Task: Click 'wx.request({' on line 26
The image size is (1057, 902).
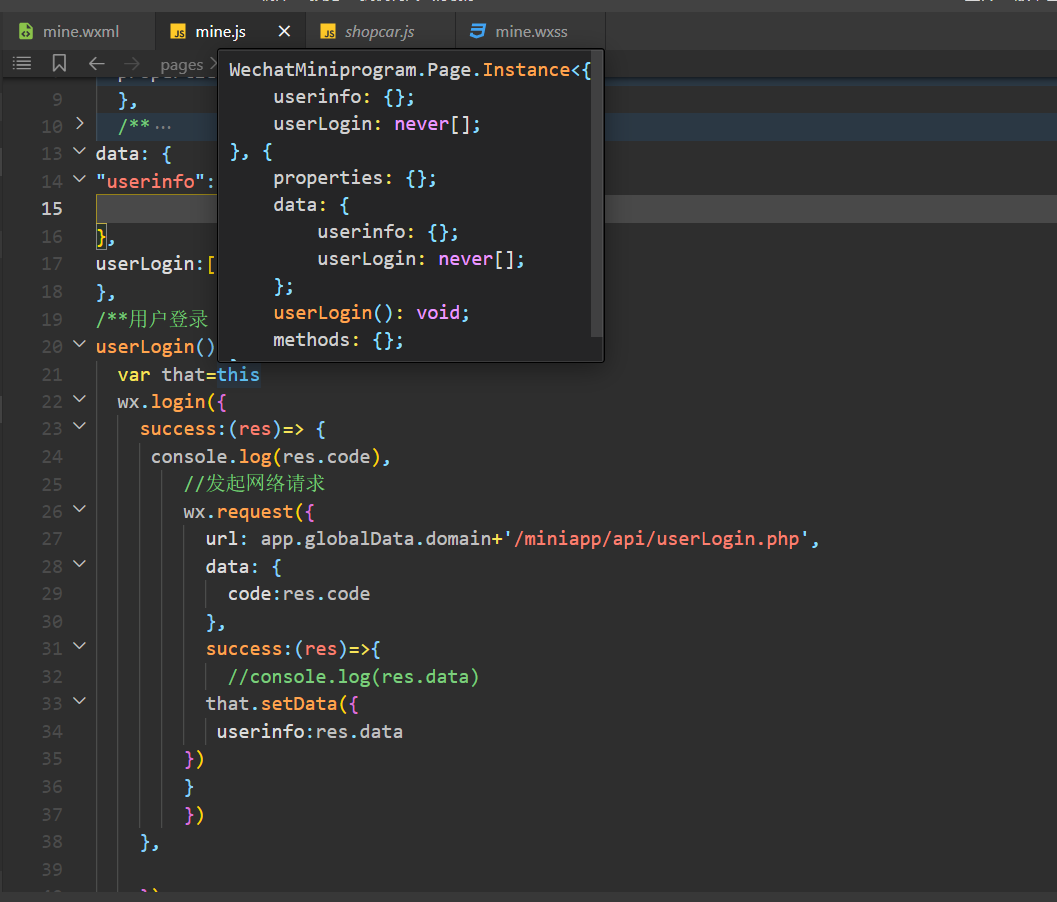Action: coord(249,512)
